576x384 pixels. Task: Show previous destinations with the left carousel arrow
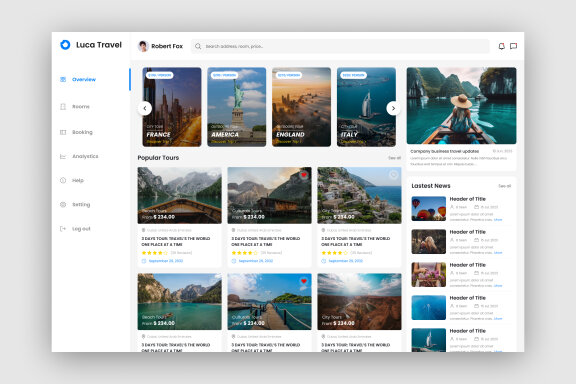(145, 108)
